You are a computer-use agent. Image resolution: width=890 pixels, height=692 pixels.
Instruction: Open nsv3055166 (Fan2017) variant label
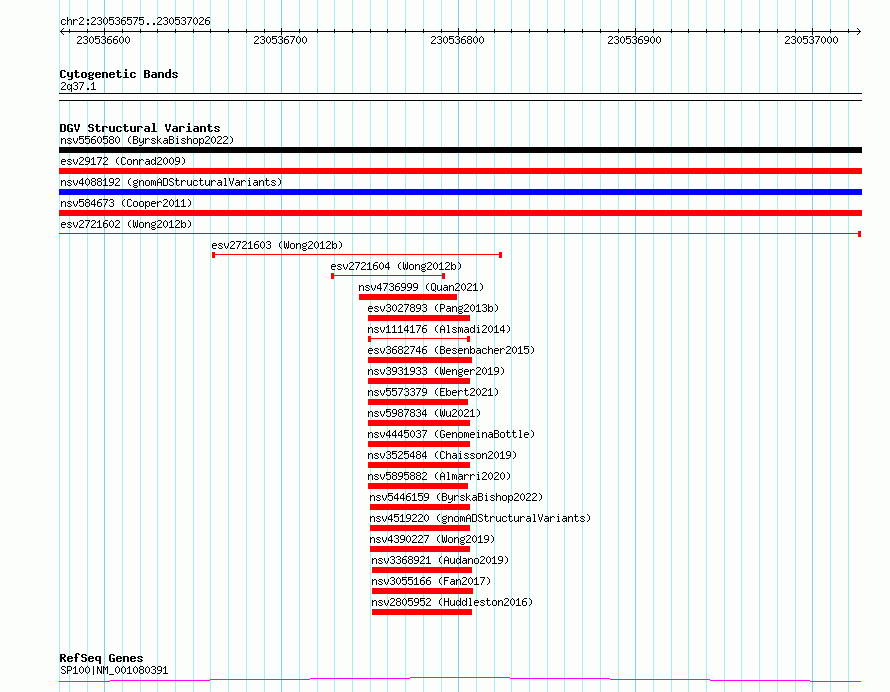point(431,581)
